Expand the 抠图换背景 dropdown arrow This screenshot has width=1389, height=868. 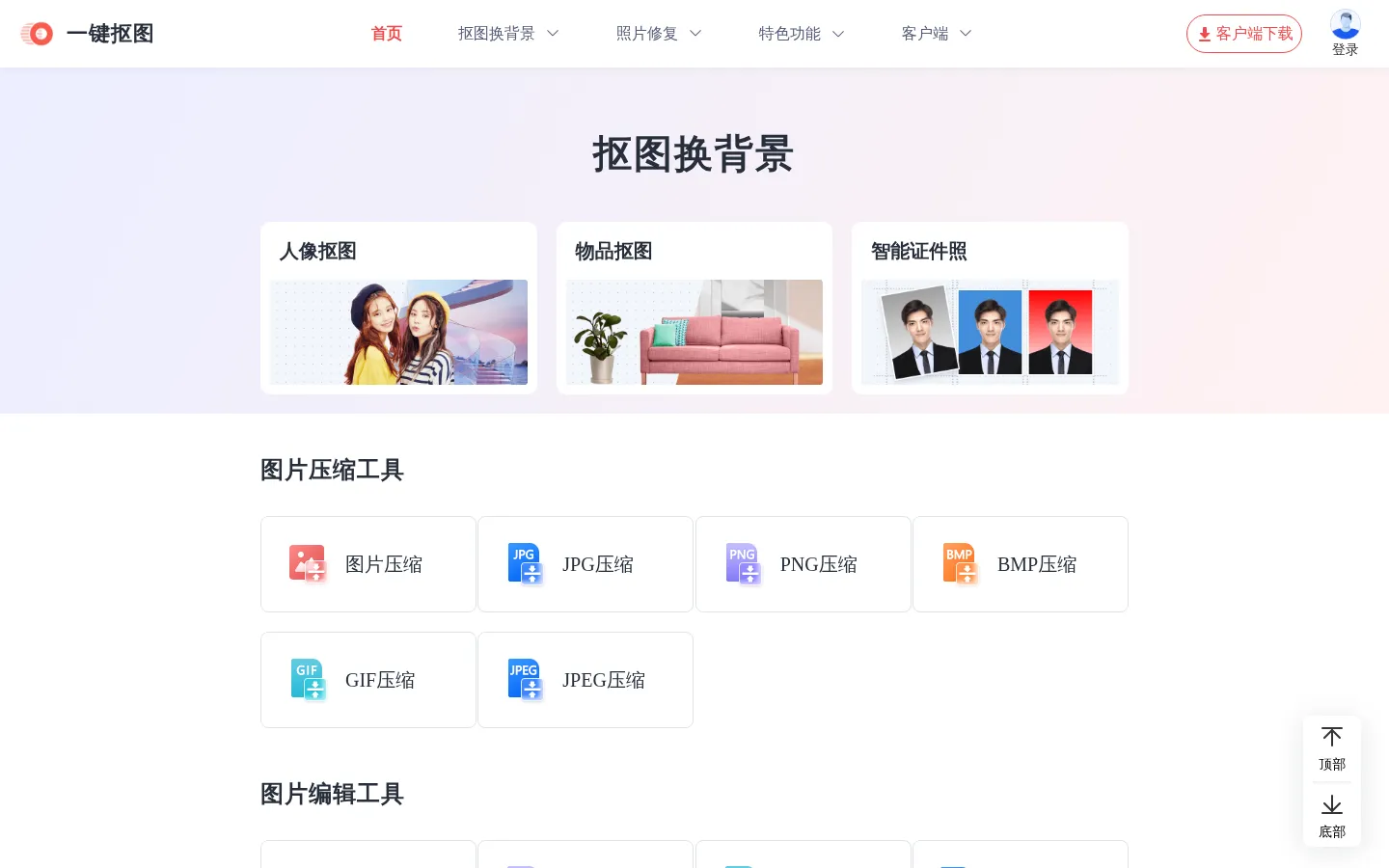tap(553, 34)
